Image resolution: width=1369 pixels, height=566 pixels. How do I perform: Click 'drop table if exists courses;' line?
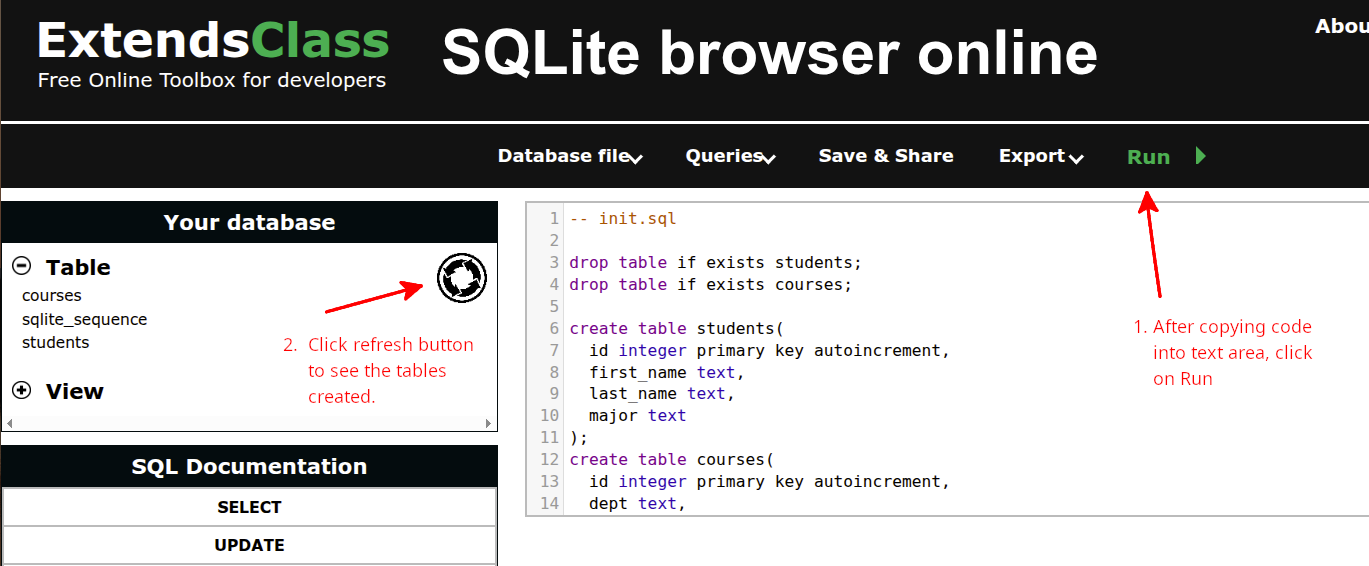click(x=710, y=284)
